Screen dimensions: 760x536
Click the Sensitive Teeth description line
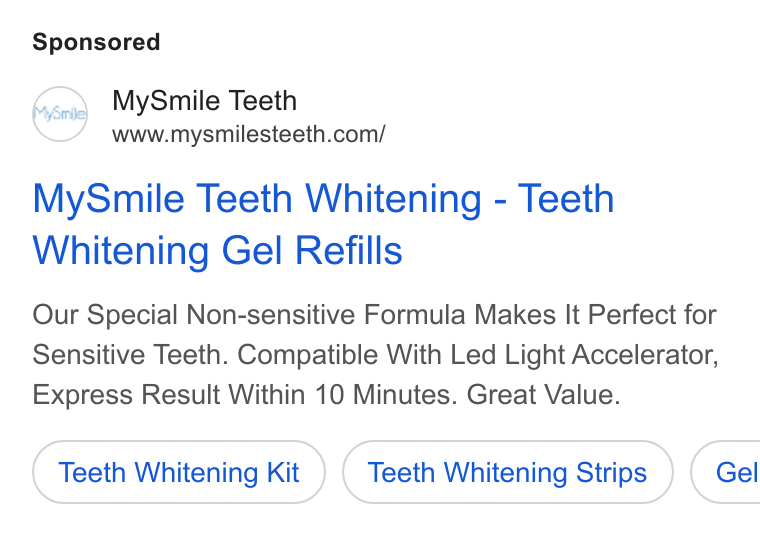point(376,355)
